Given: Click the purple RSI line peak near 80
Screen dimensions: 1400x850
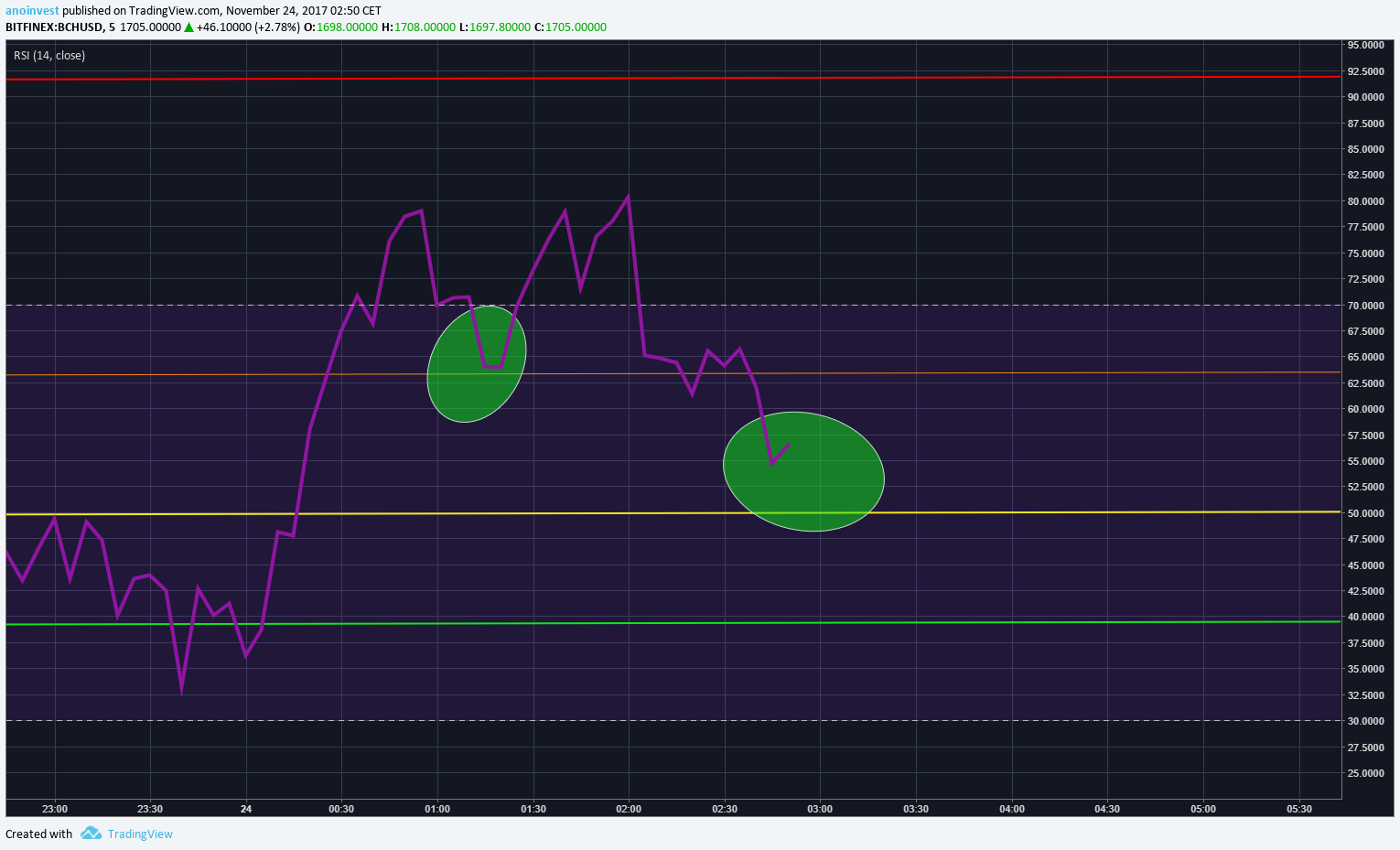Looking at the screenshot, I should [628, 197].
